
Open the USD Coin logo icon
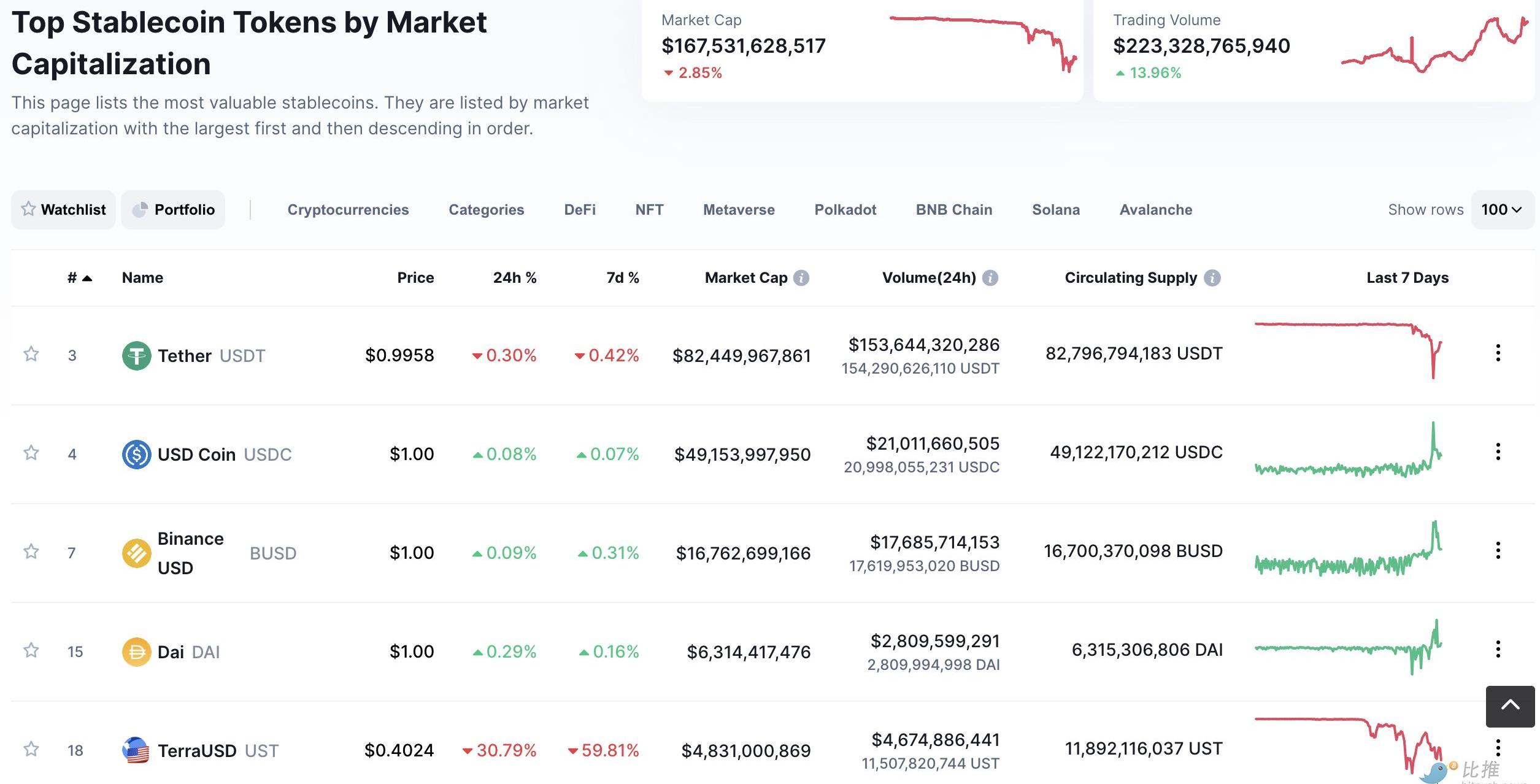point(136,455)
